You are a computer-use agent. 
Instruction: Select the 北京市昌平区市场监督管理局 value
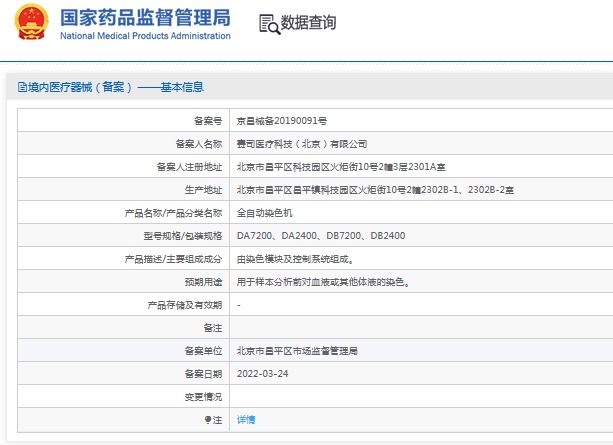coord(297,351)
